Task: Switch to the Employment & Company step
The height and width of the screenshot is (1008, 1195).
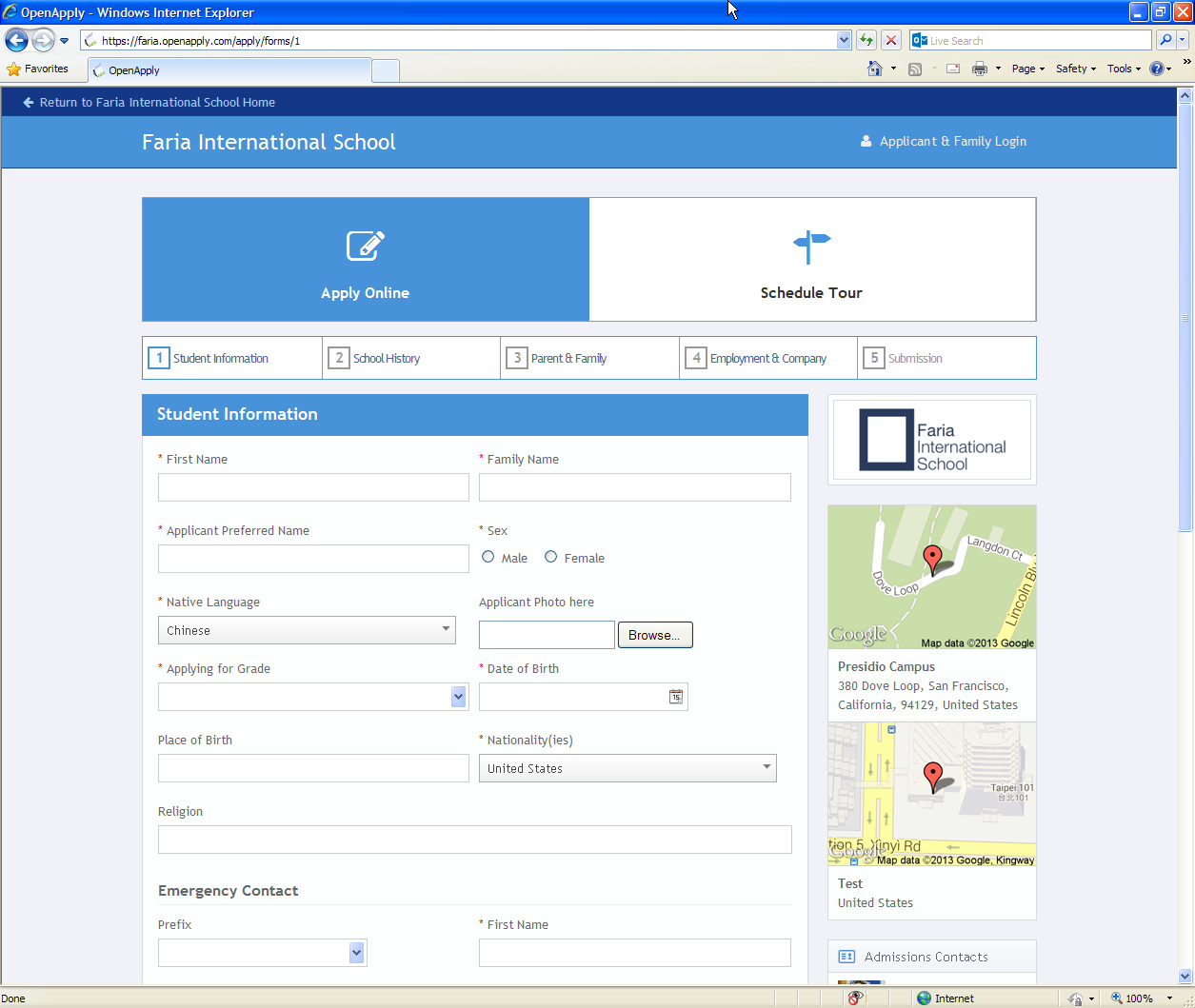Action: pyautogui.click(x=768, y=358)
